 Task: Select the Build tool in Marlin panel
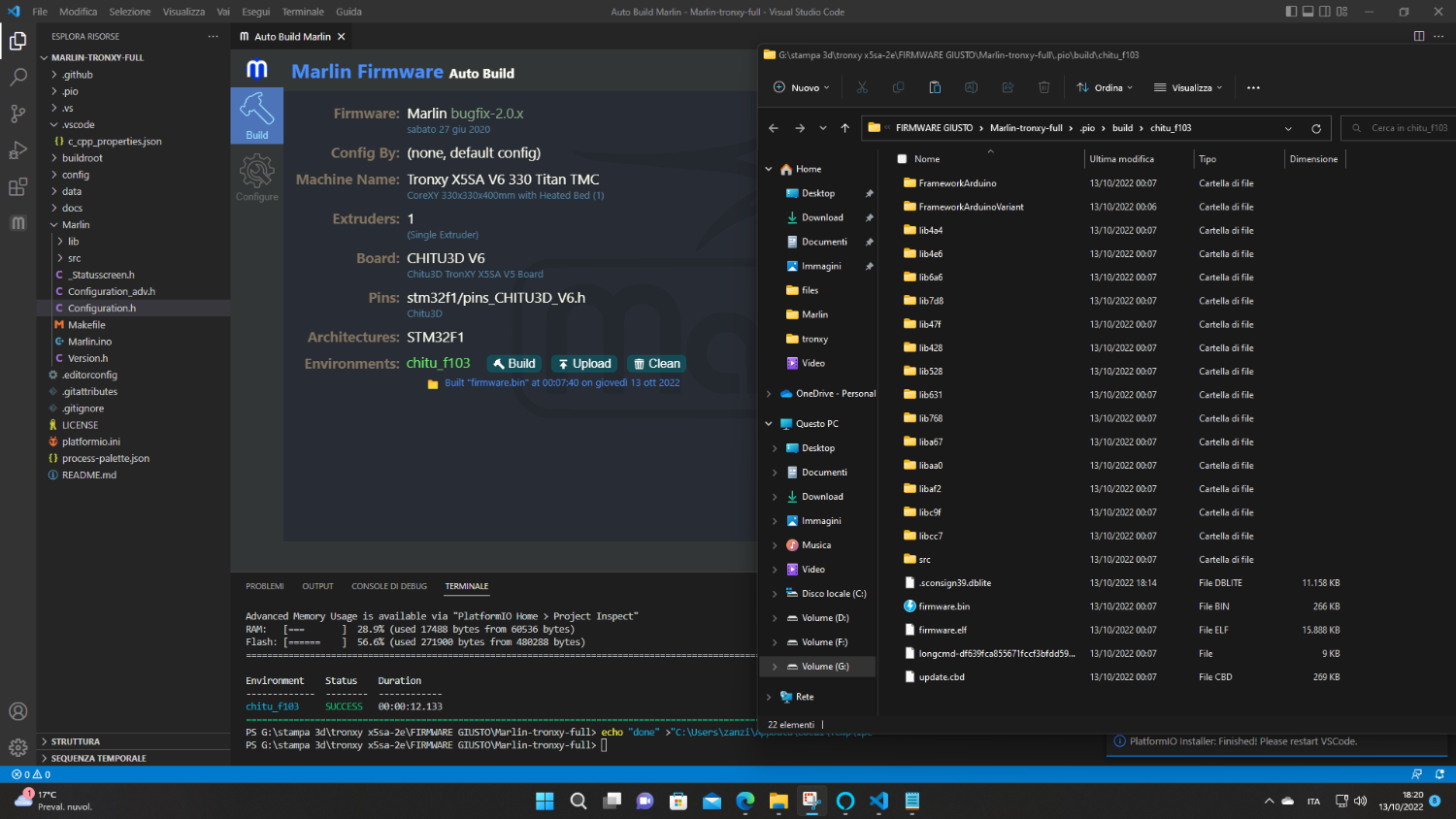(257, 115)
